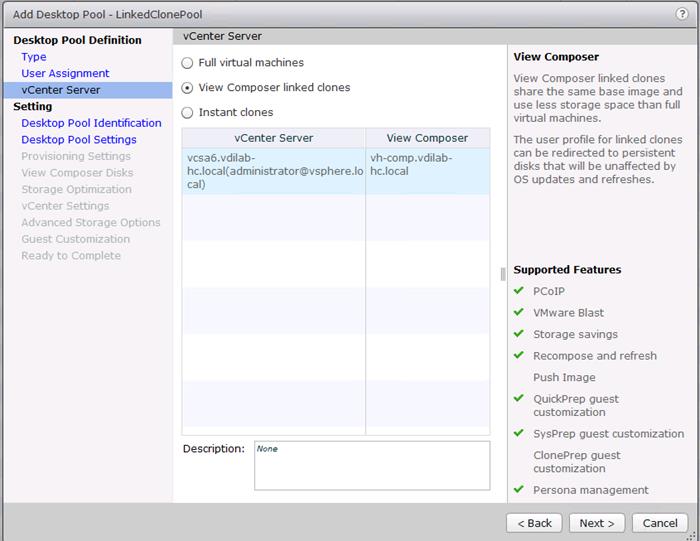700x541 pixels.
Task: Open Desktop Pool Identification step
Action: tap(92, 123)
